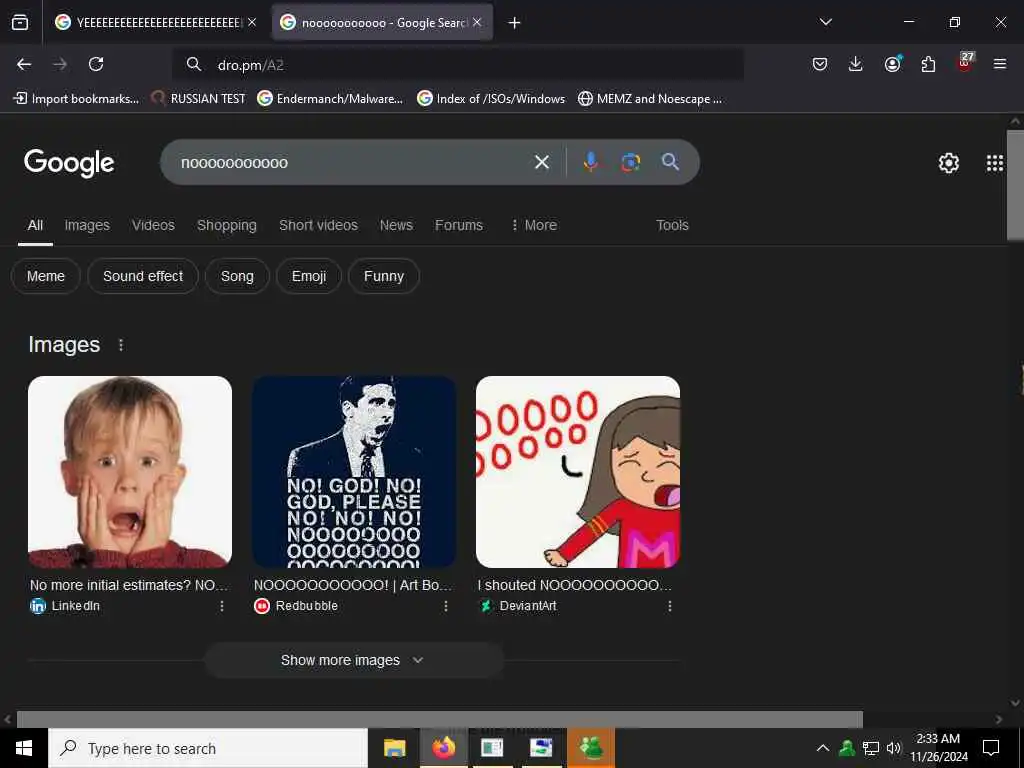Viewport: 1024px width, 768px height.
Task: Open LinkedIn result options three-dot menu
Action: coord(222,606)
